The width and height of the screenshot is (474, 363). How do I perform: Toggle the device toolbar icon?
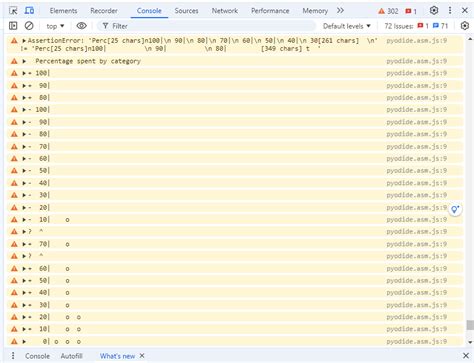coord(29,11)
